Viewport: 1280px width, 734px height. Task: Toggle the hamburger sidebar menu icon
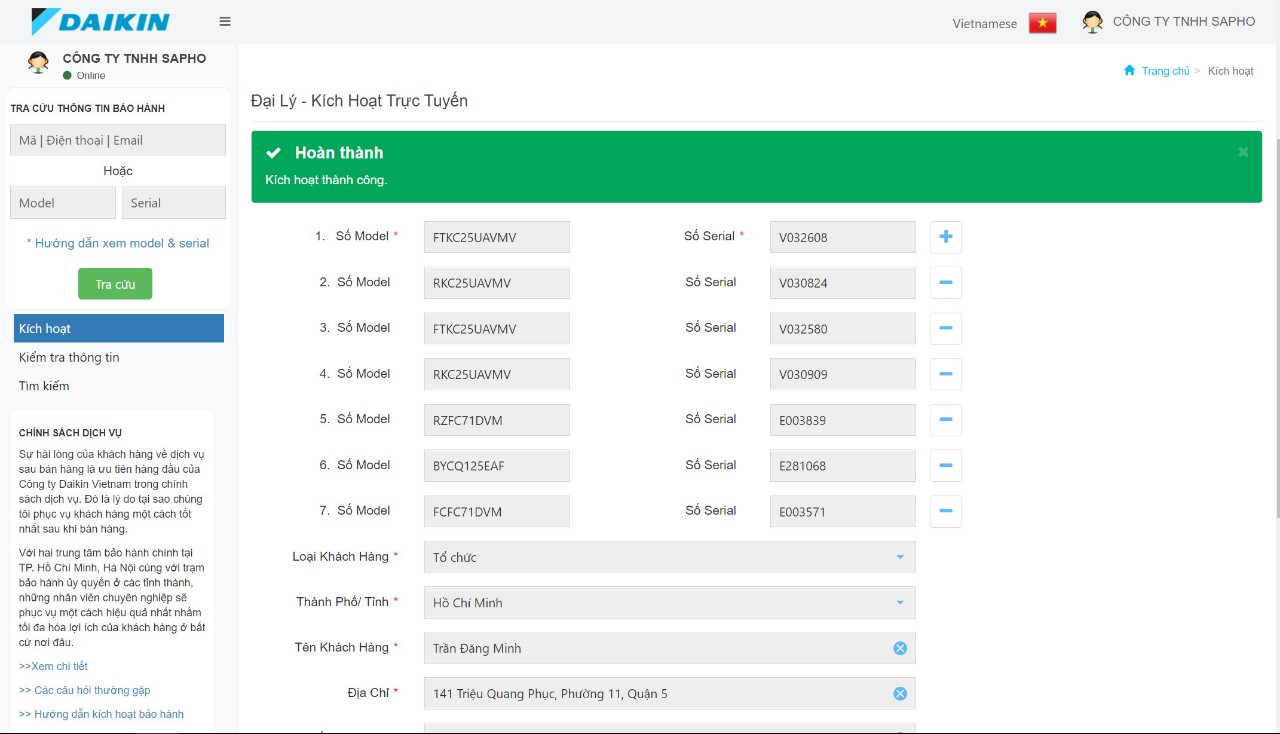click(225, 22)
